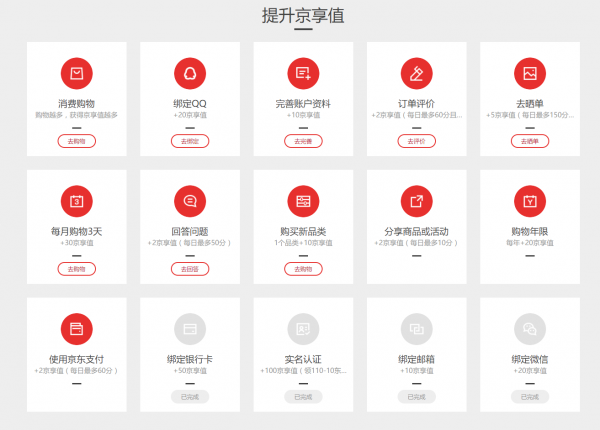This screenshot has height=430, width=600.
Task: Click the gray 绑定银行卡 card icon
Action: [x=189, y=328]
